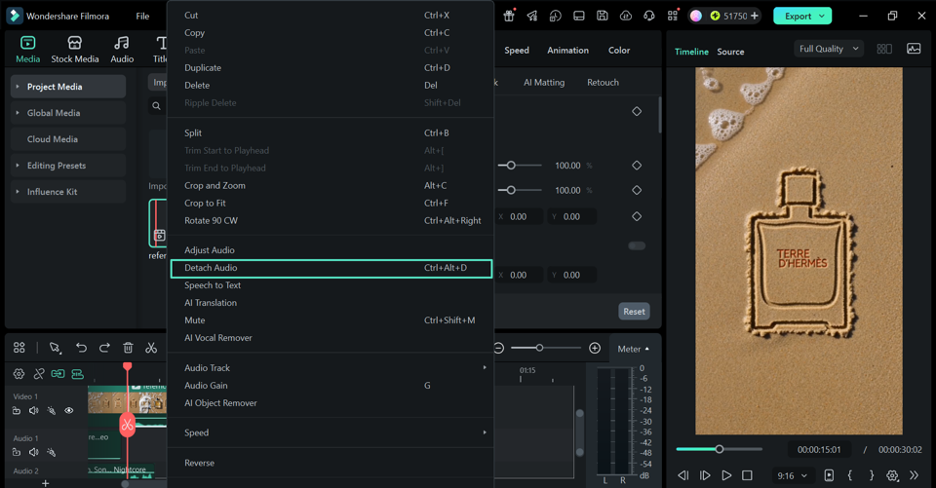The height and width of the screenshot is (488, 936).
Task: Open the preview settings gear icon
Action: tap(892, 475)
